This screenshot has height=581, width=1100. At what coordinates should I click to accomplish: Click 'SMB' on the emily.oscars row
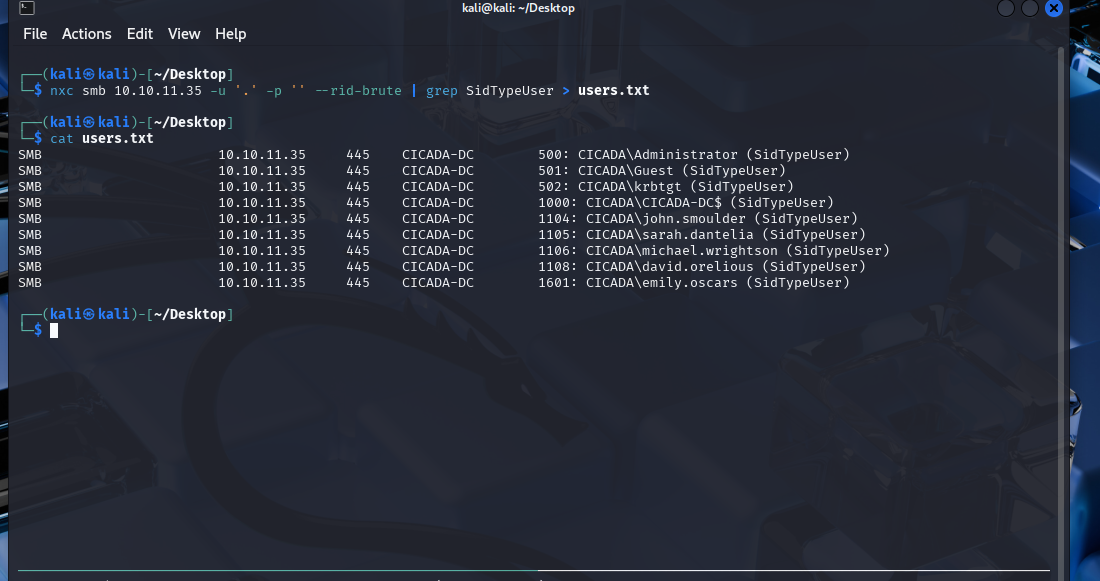[29, 283]
